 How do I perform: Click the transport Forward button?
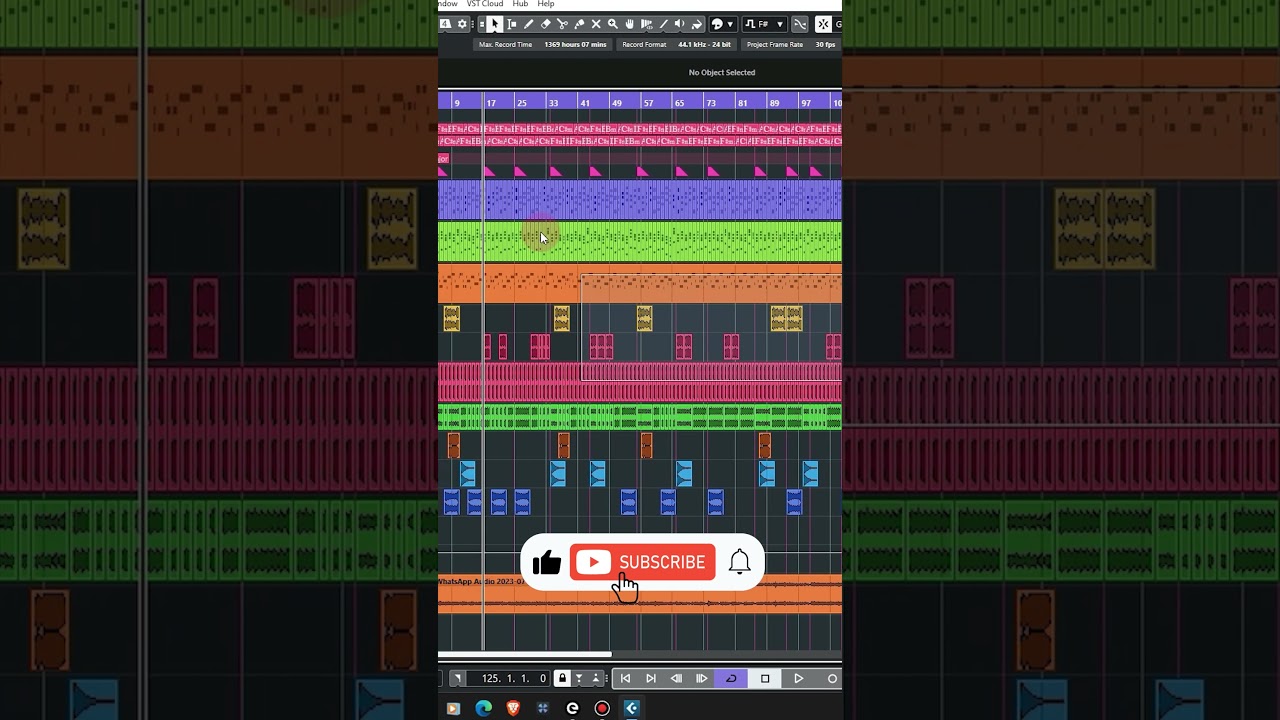click(701, 679)
